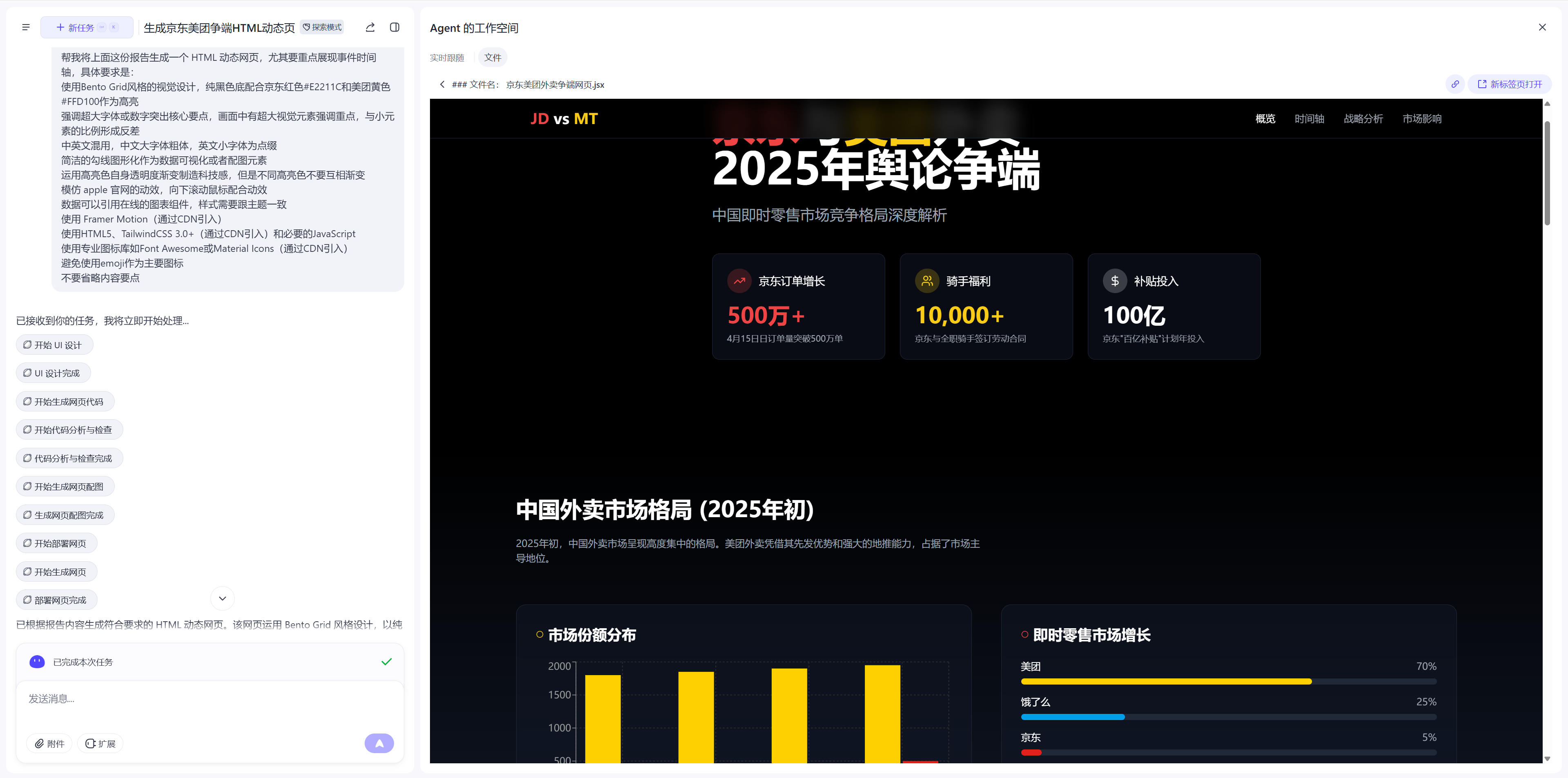The height and width of the screenshot is (778, 1568).
Task: Toggle 探索模式 badge
Action: coord(323,27)
